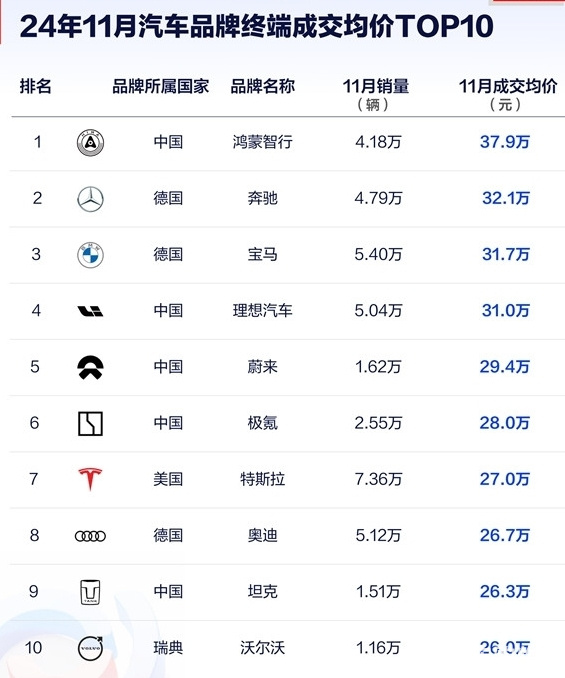Click the HIMA brand logo icon

[x=90, y=143]
